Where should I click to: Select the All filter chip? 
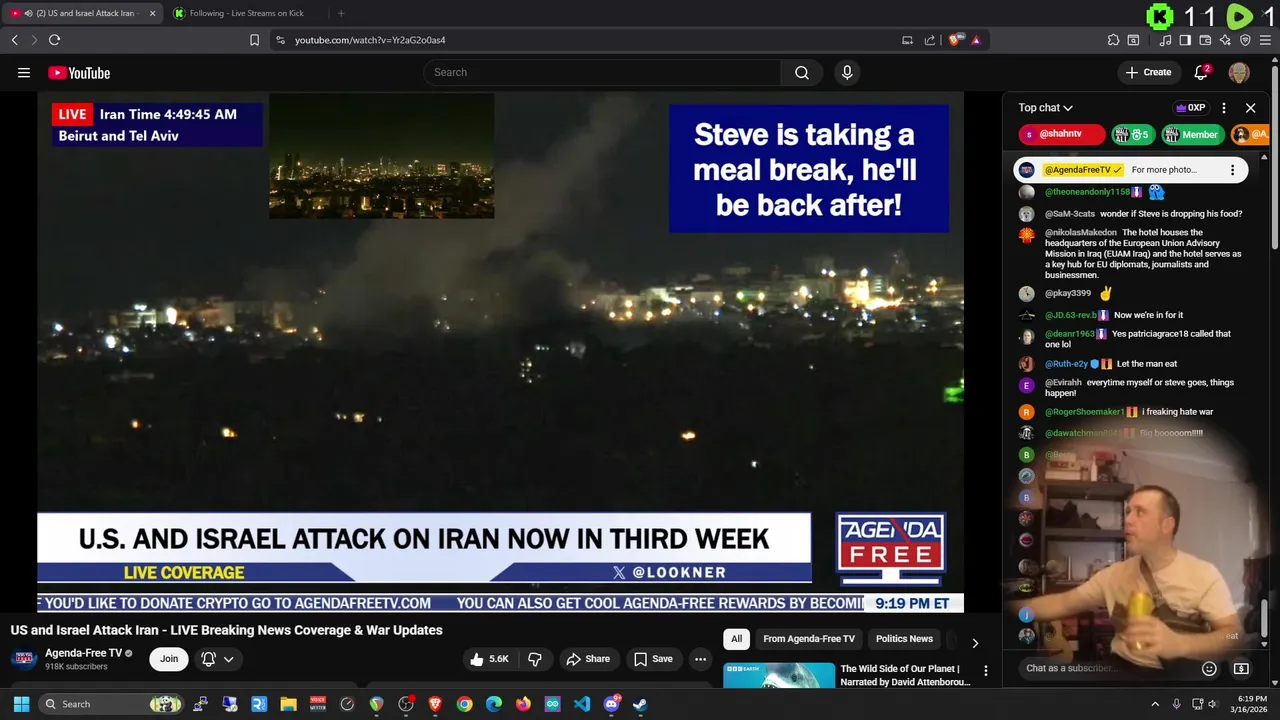click(737, 639)
